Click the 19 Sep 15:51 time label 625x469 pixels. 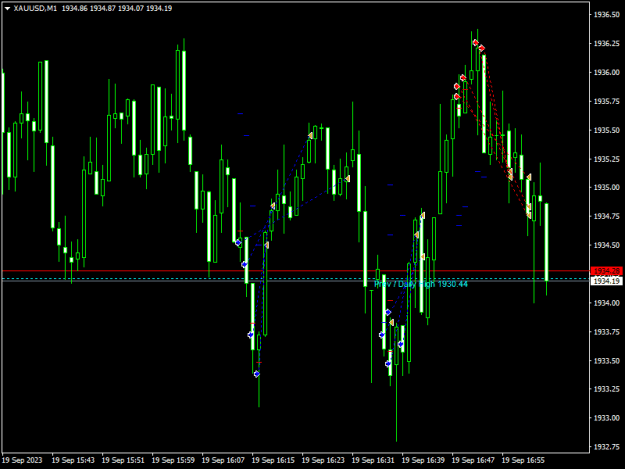[123, 460]
